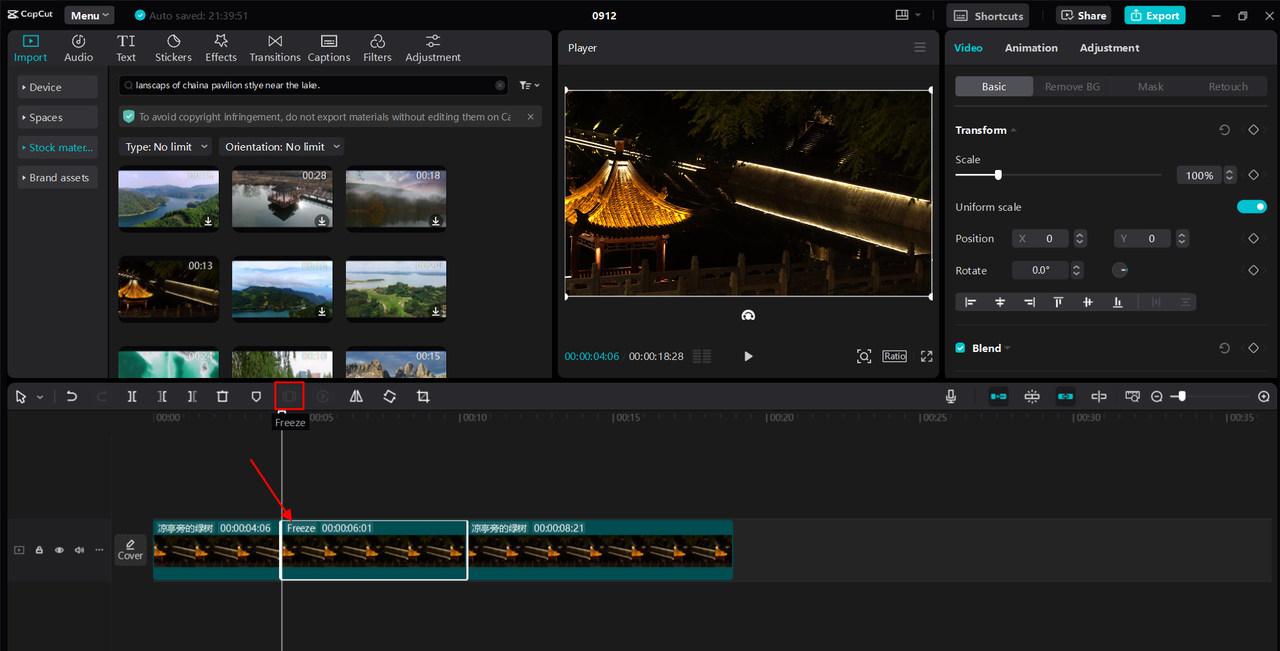Mute the video track audio
Viewport: 1280px width, 651px height.
pos(79,550)
